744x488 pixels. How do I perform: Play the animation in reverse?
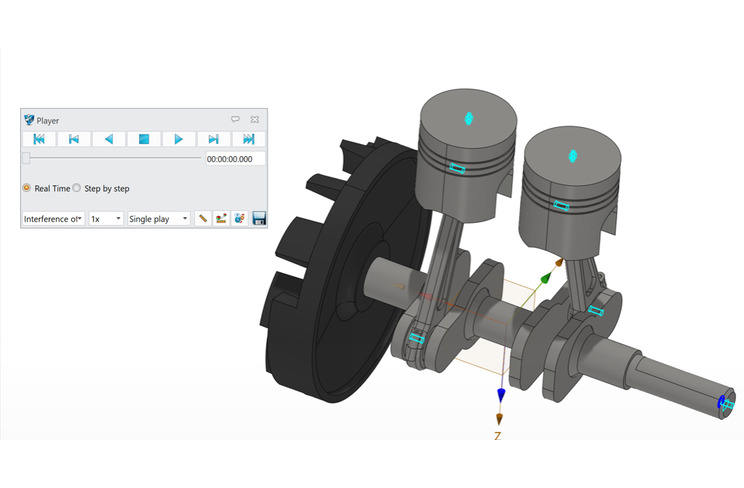[109, 139]
